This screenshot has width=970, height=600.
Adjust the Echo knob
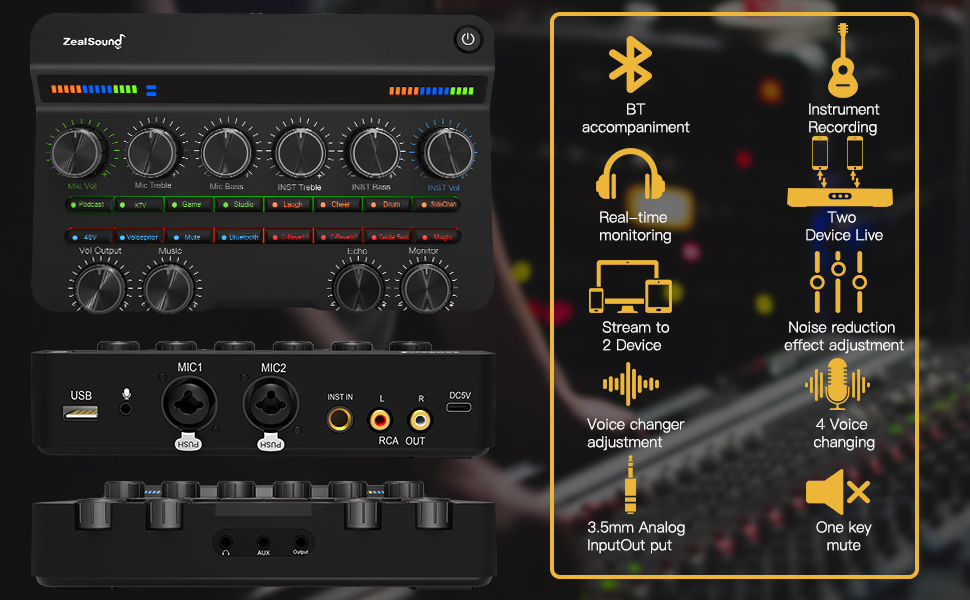coord(357,285)
